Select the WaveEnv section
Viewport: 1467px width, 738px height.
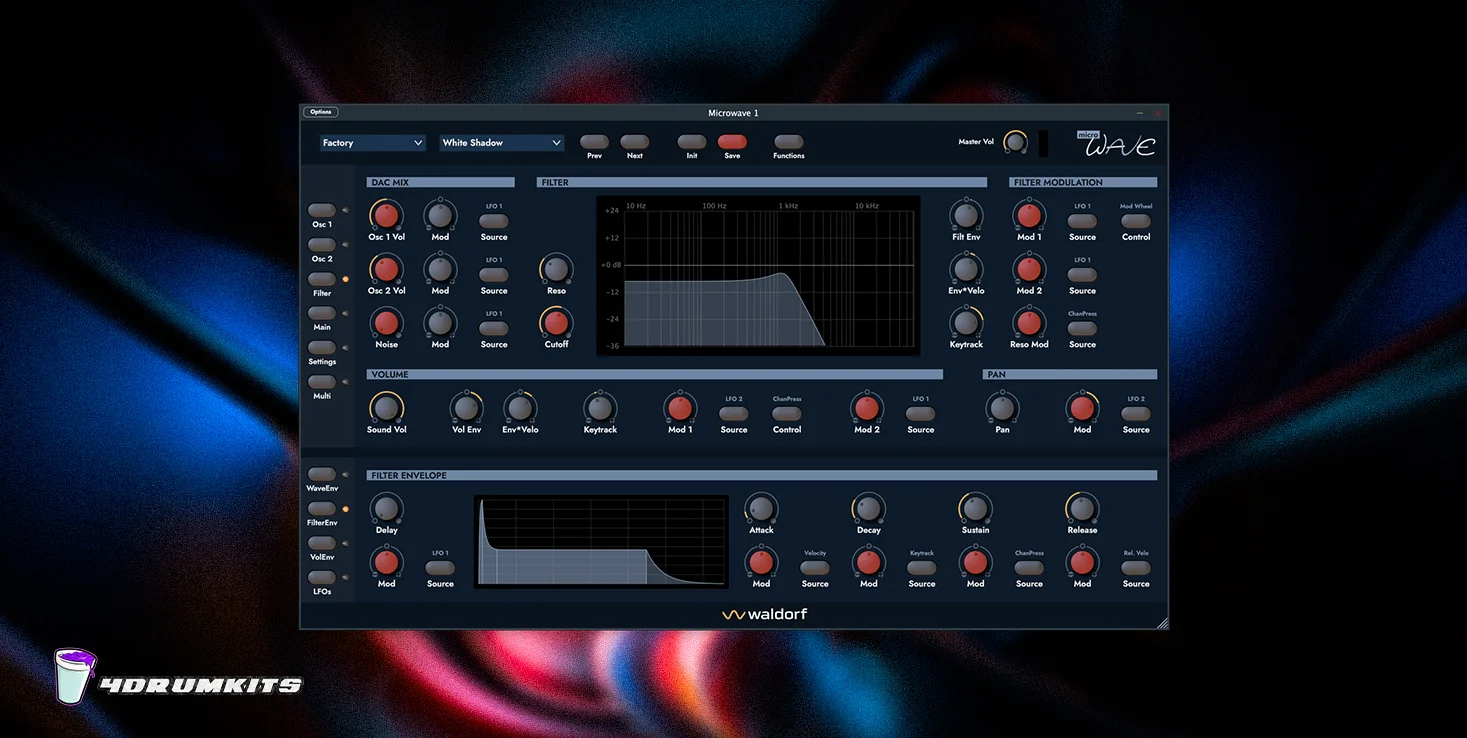(x=322, y=474)
